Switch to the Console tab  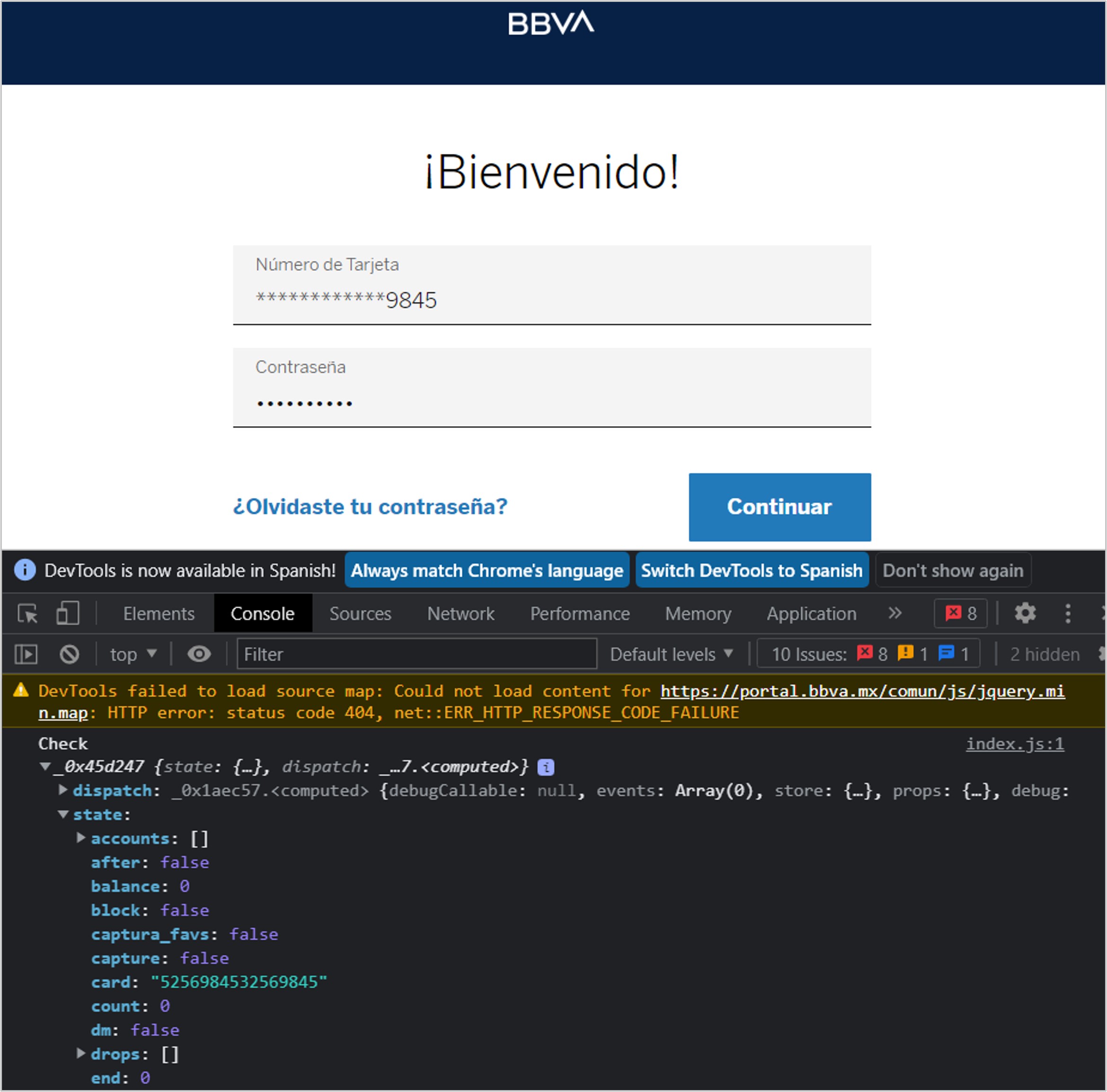(x=262, y=613)
